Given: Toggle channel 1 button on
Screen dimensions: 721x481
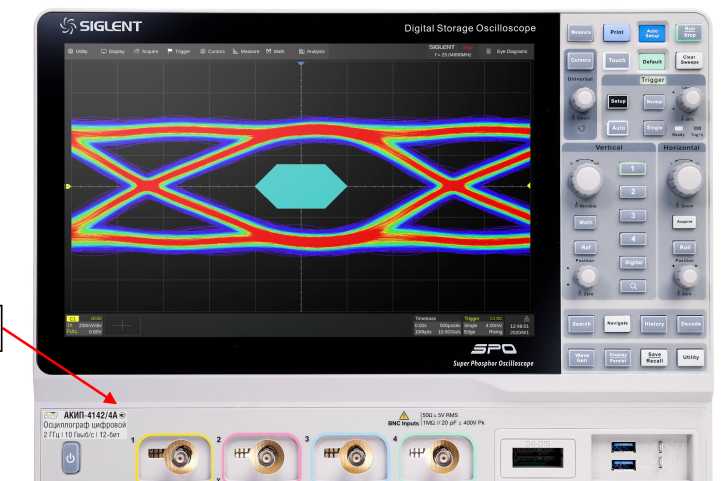Looking at the screenshot, I should tap(632, 169).
